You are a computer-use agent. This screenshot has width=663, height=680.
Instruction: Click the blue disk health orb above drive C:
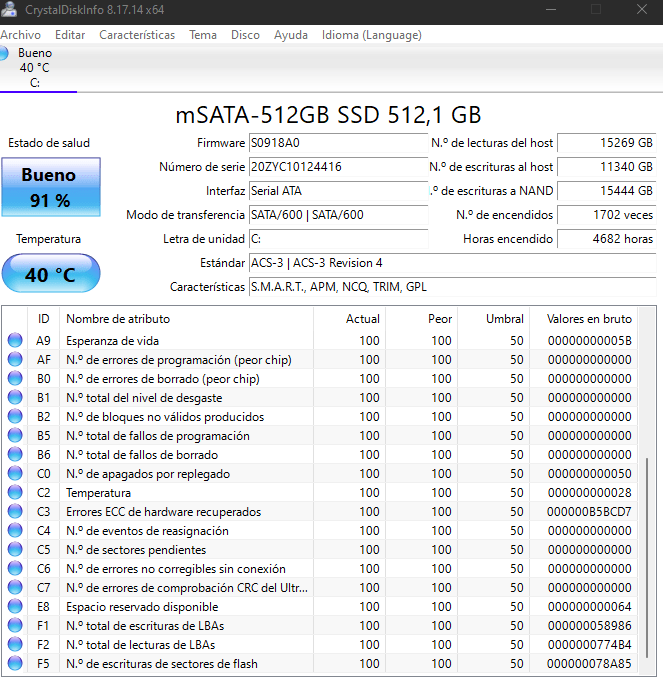(x=6, y=53)
